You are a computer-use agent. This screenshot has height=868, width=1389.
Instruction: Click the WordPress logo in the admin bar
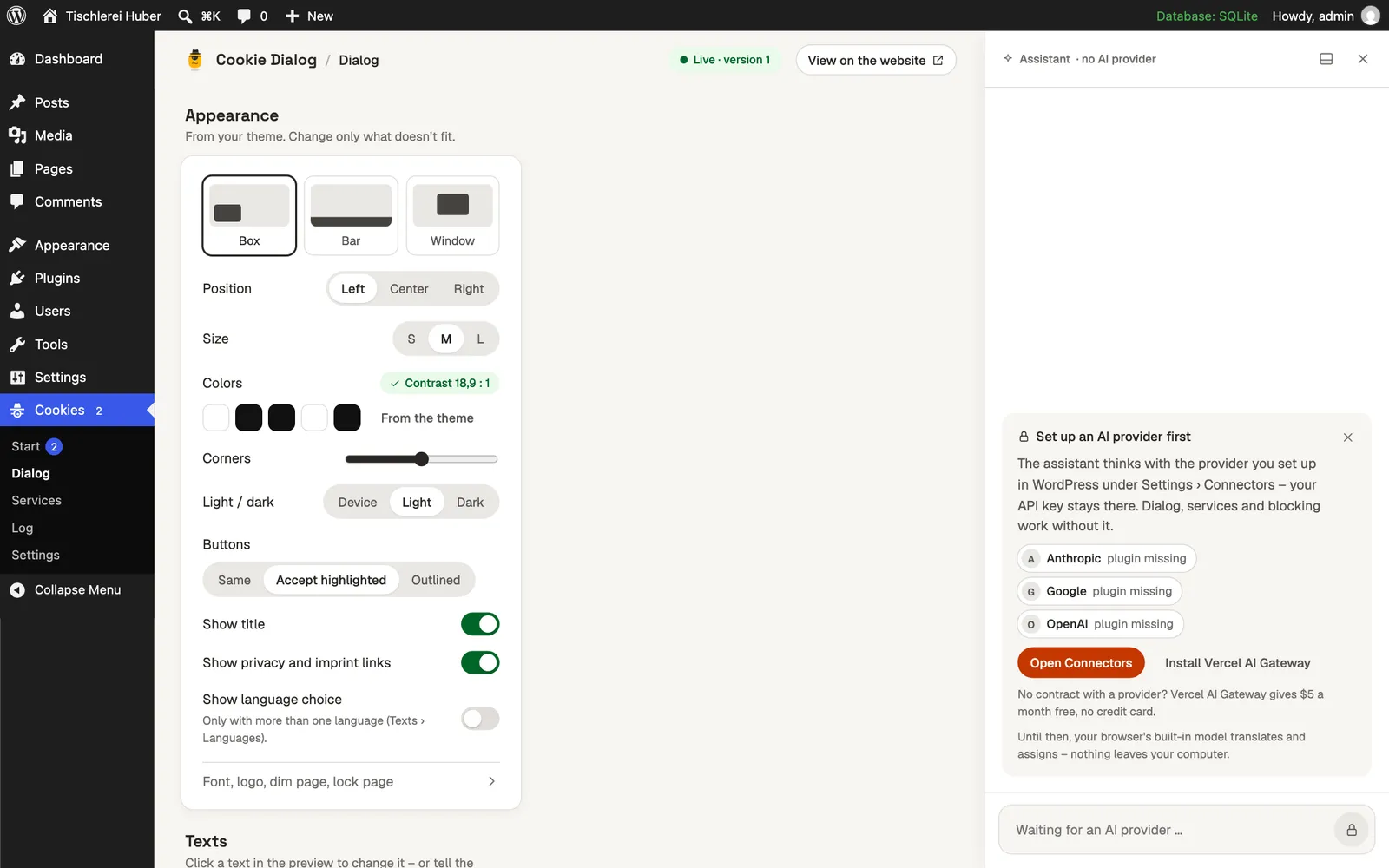tap(16, 16)
